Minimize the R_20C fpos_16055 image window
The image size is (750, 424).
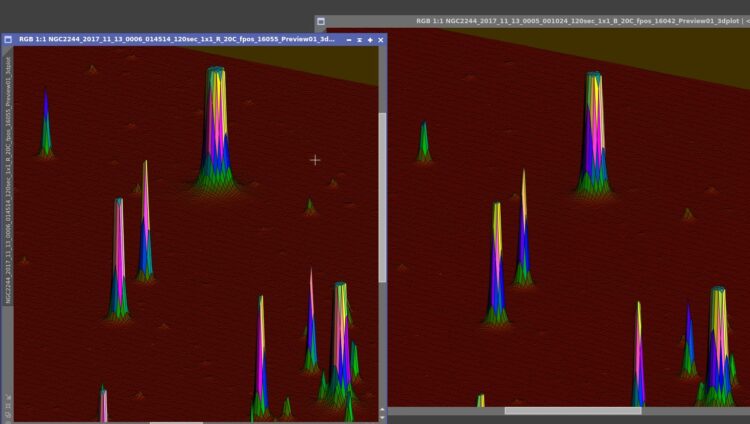(349, 40)
